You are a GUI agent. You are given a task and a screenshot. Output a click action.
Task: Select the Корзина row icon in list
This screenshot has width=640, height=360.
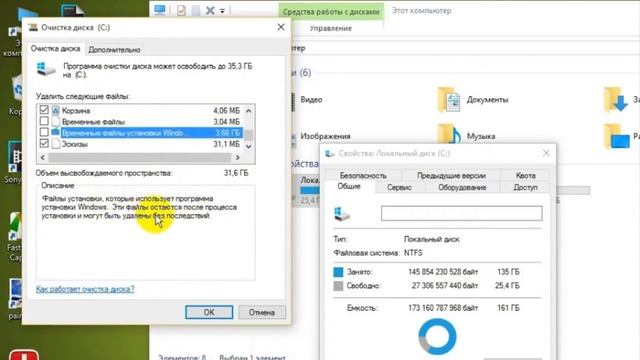click(x=56, y=111)
